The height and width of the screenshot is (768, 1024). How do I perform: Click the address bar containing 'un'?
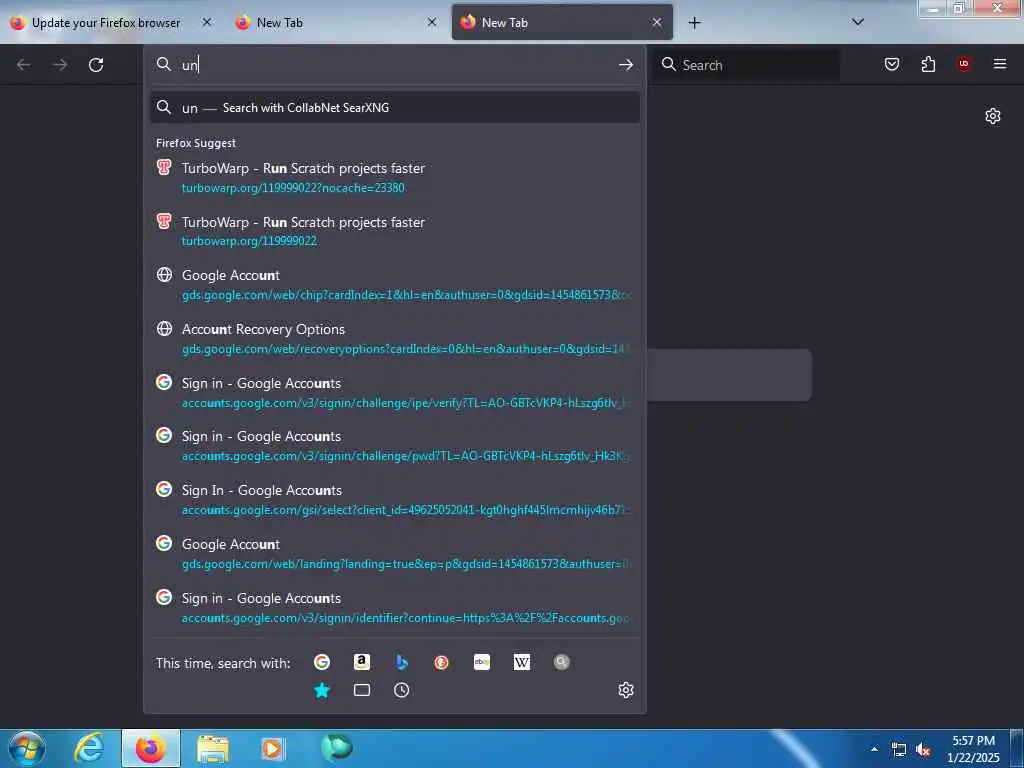click(x=395, y=65)
